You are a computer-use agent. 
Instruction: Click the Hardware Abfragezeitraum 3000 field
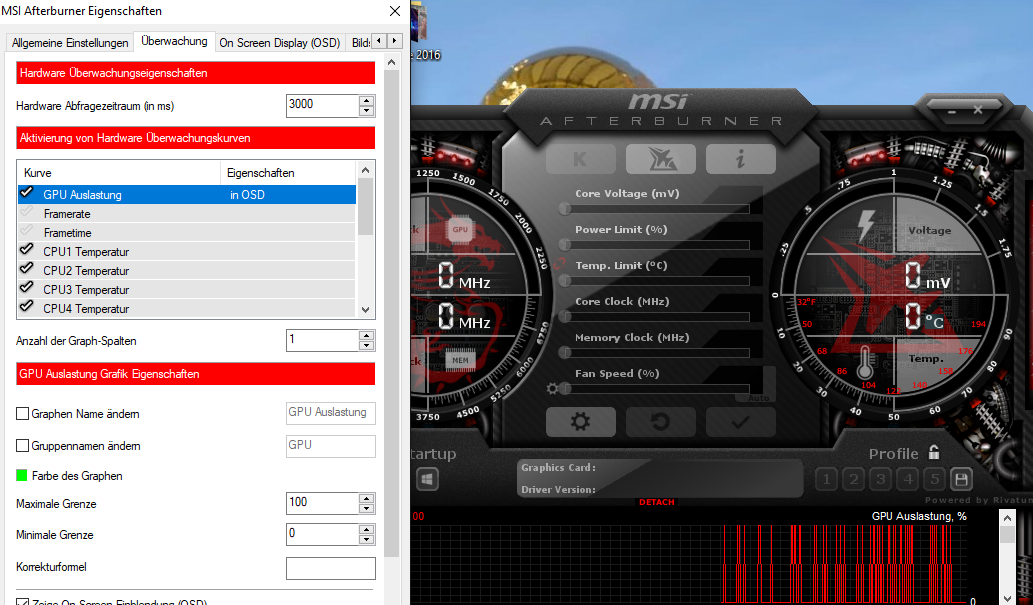click(x=323, y=105)
